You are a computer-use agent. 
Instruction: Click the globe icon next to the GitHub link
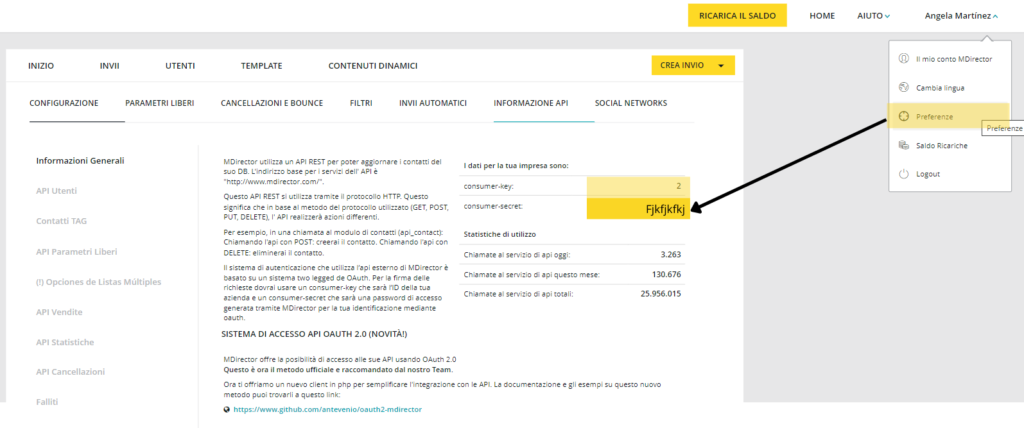227,410
